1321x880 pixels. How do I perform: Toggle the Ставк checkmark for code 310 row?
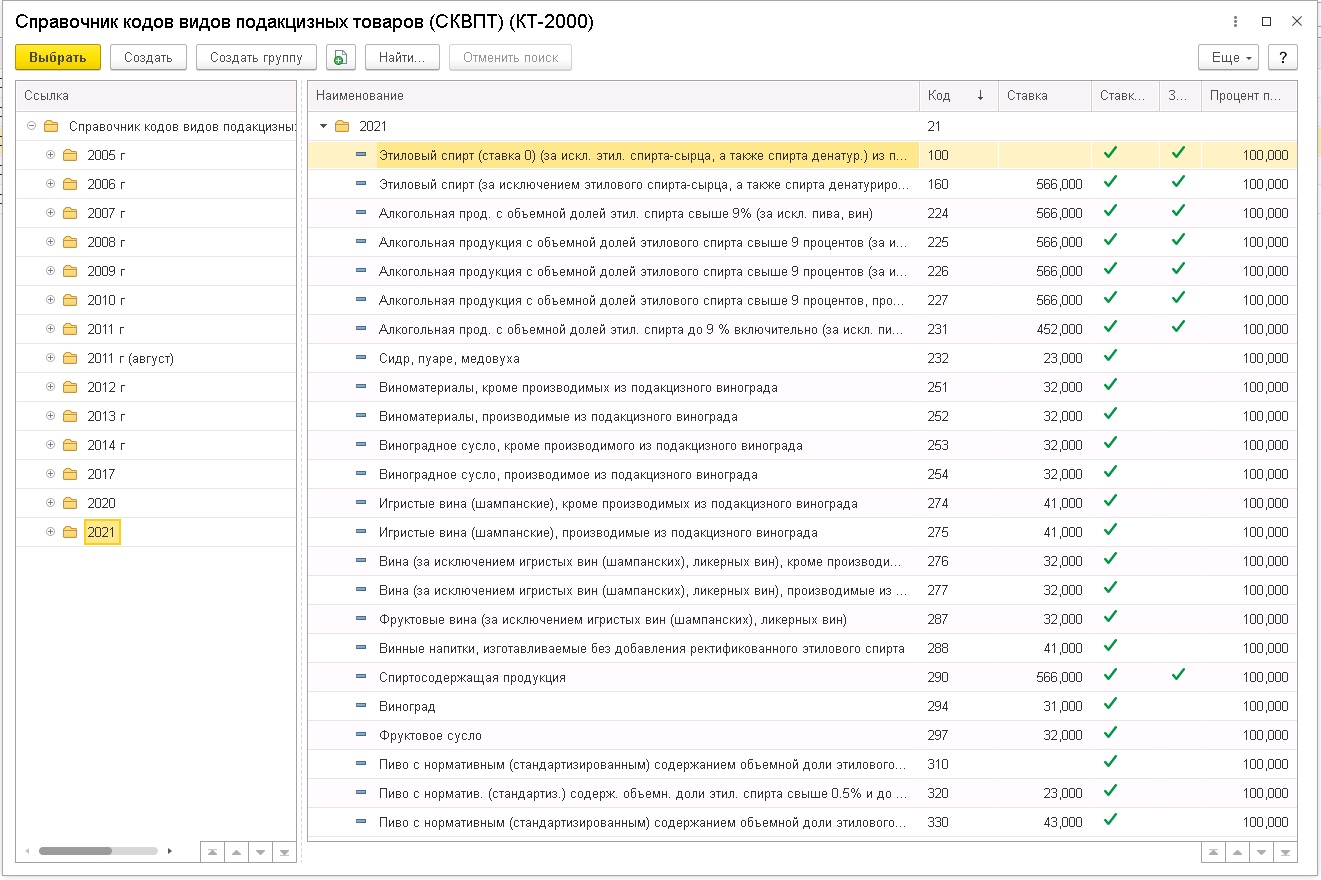pos(1110,762)
